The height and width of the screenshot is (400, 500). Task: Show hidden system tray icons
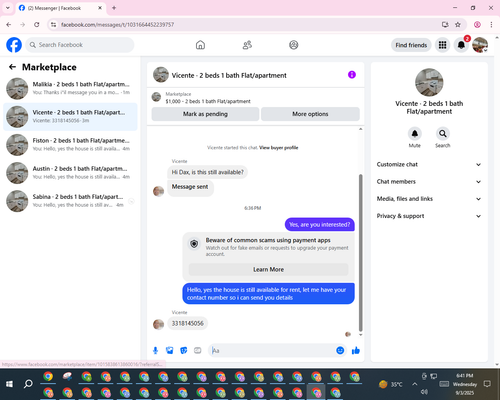tap(414, 384)
